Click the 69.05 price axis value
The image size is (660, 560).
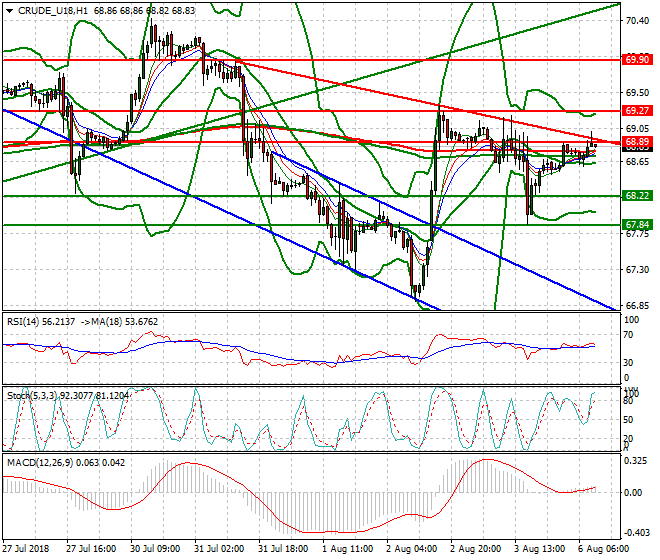(637, 128)
